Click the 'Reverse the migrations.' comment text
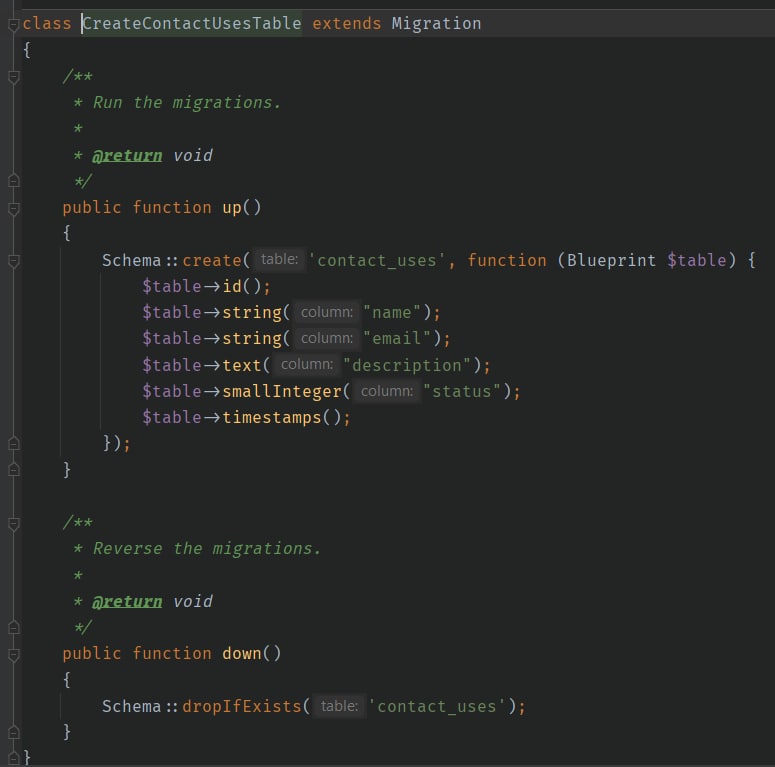 click(x=207, y=549)
